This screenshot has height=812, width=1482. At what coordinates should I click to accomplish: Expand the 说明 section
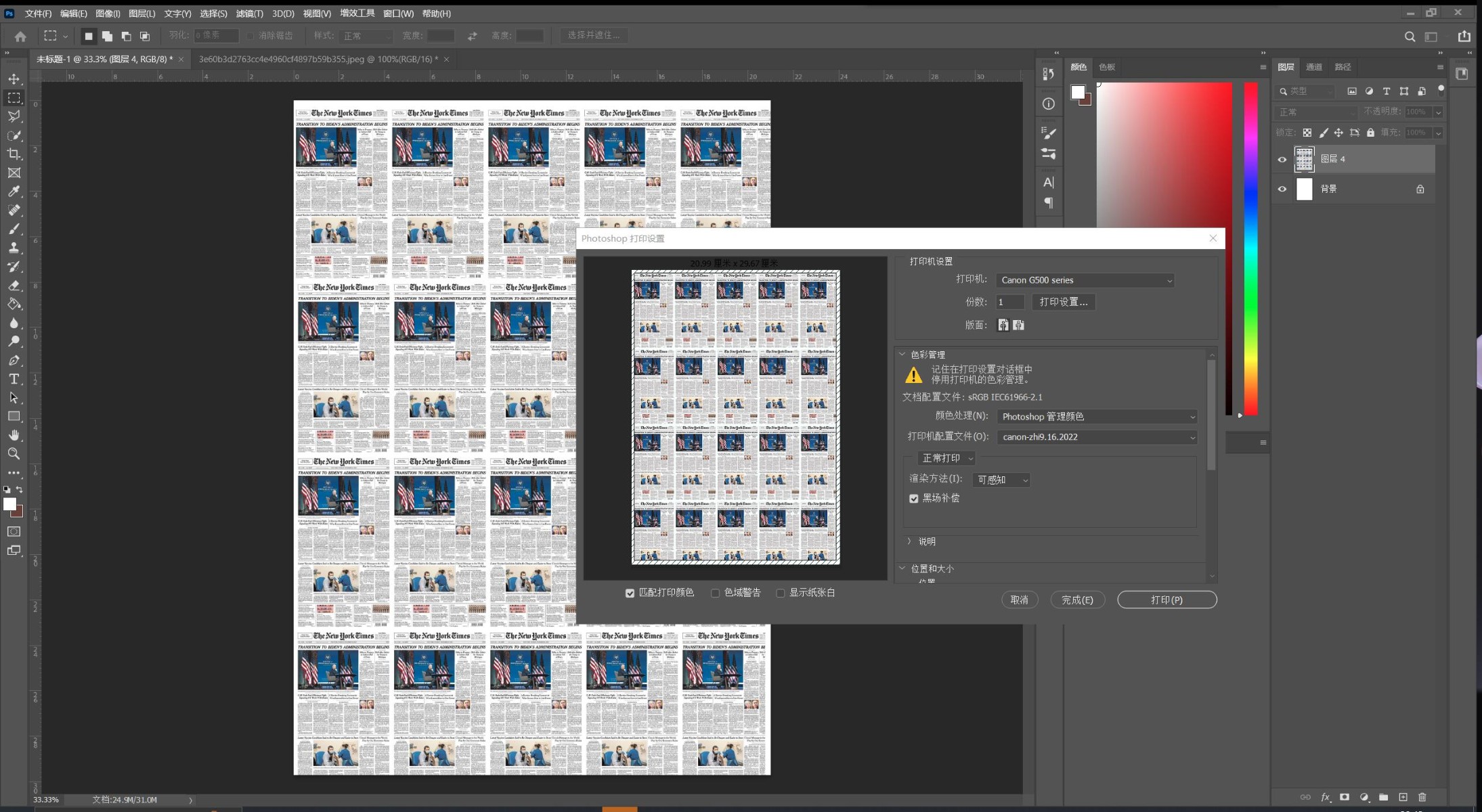click(909, 541)
